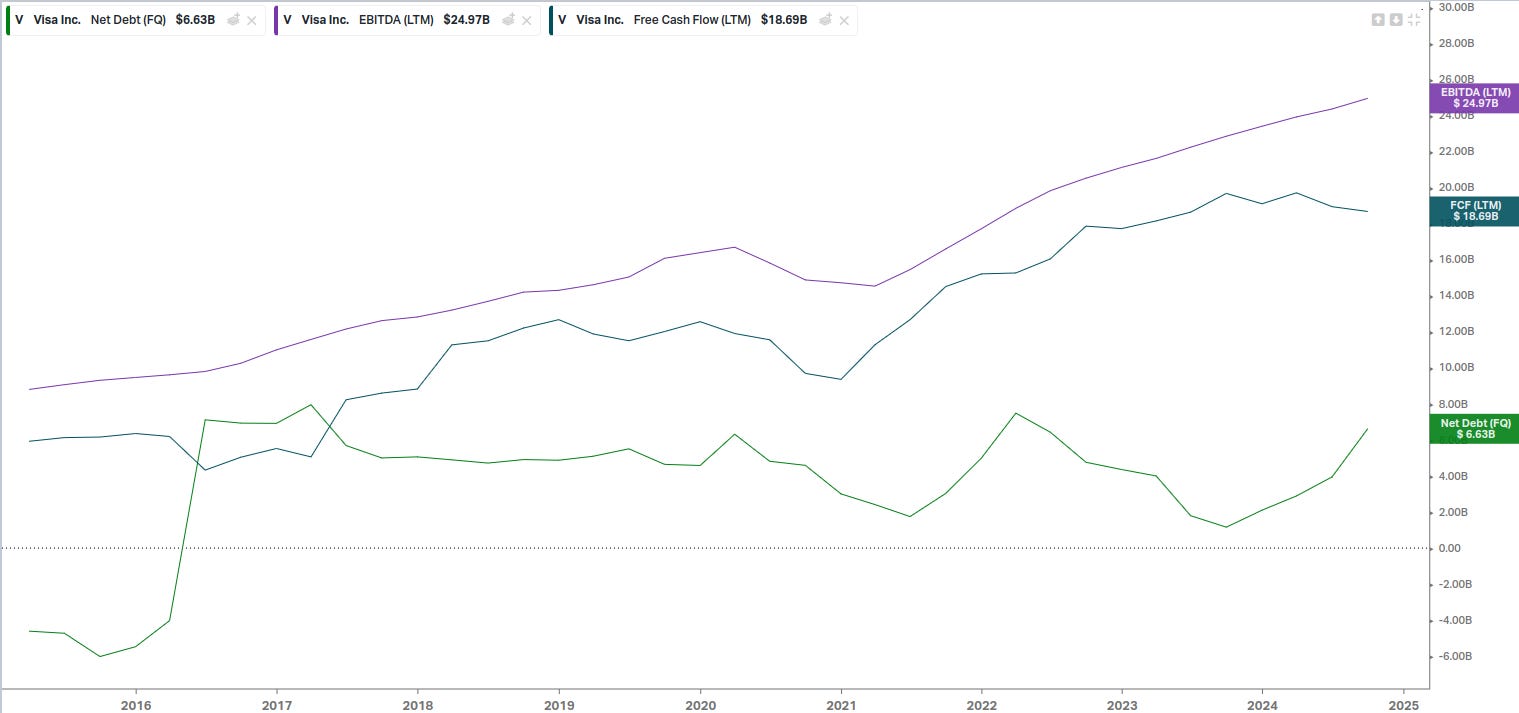Click the 10.00B label on the value axis

[x=1456, y=367]
